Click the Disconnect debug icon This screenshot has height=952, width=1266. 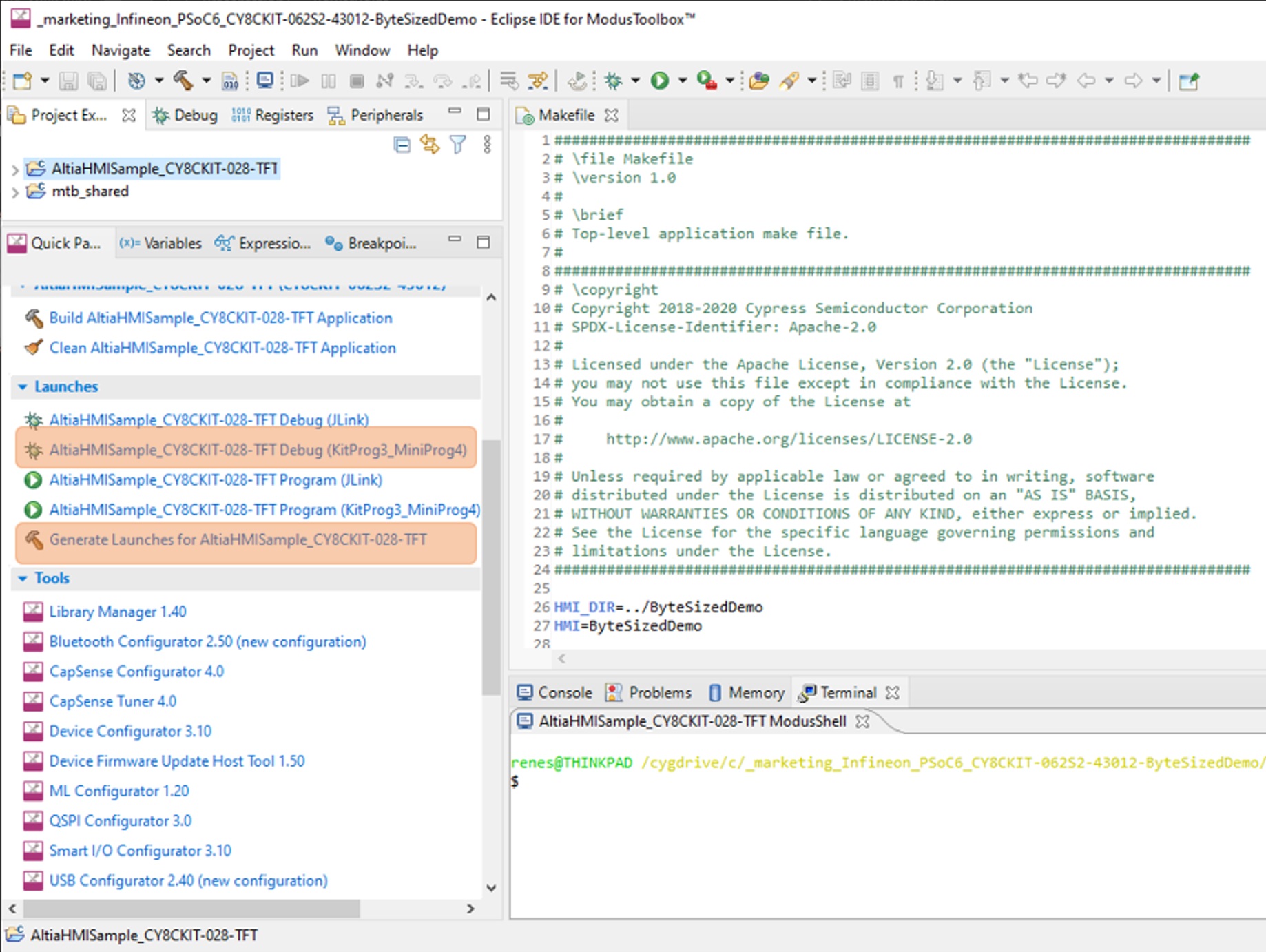pyautogui.click(x=385, y=81)
